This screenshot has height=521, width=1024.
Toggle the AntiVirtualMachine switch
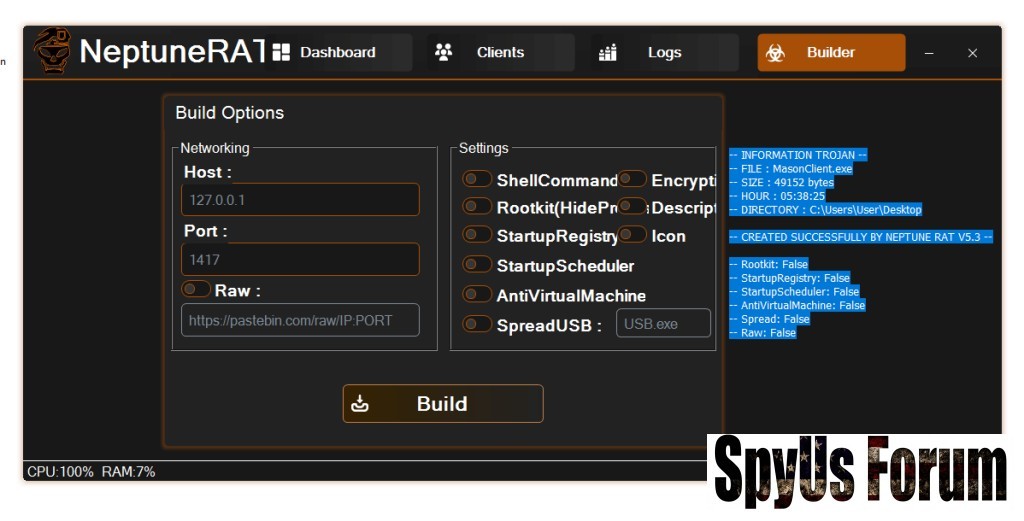pos(477,295)
